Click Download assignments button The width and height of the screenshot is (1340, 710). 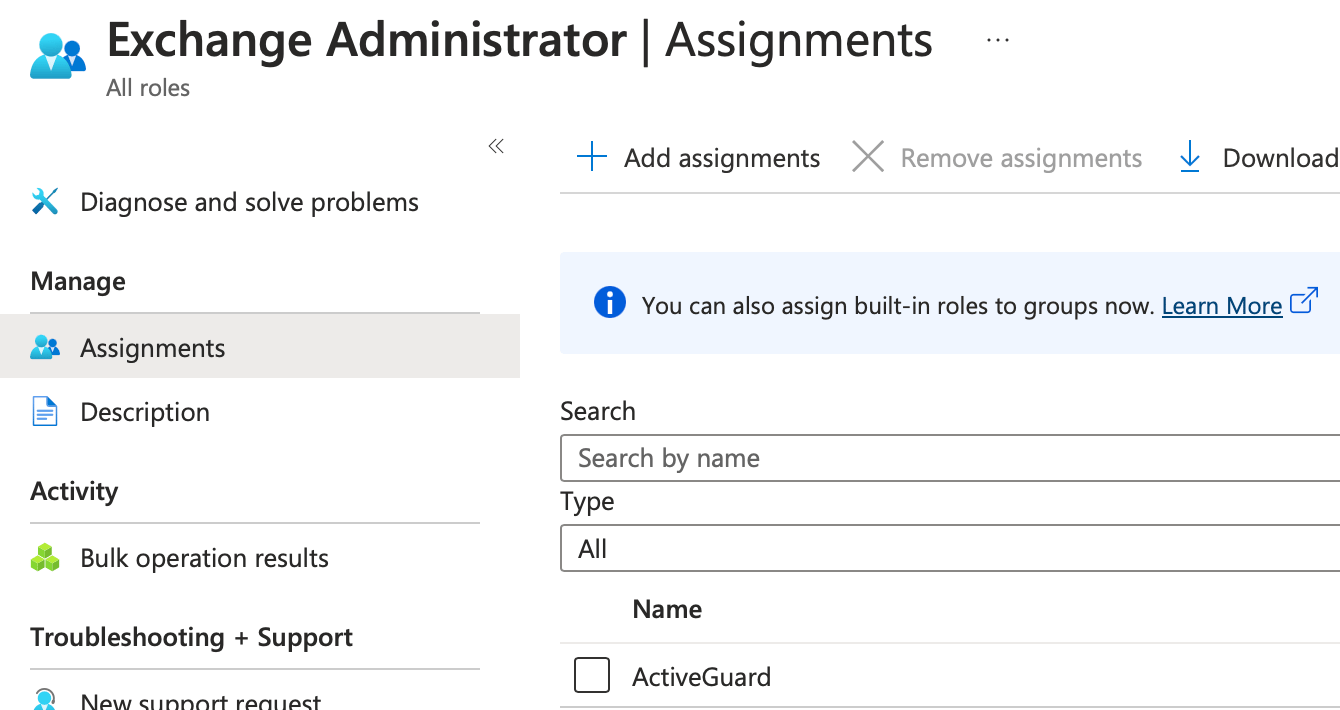tap(1259, 158)
